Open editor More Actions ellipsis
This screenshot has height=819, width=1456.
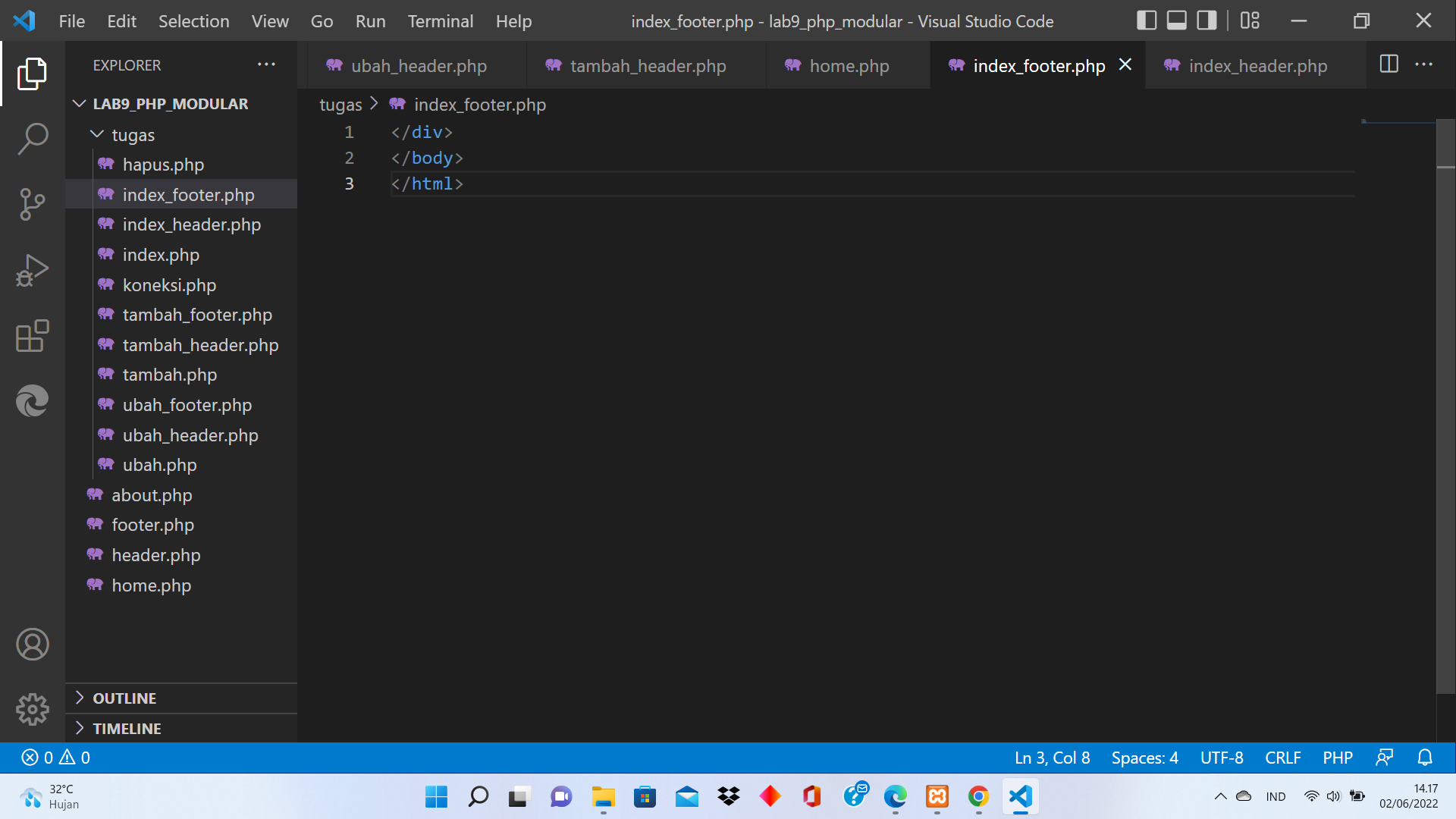1423,64
